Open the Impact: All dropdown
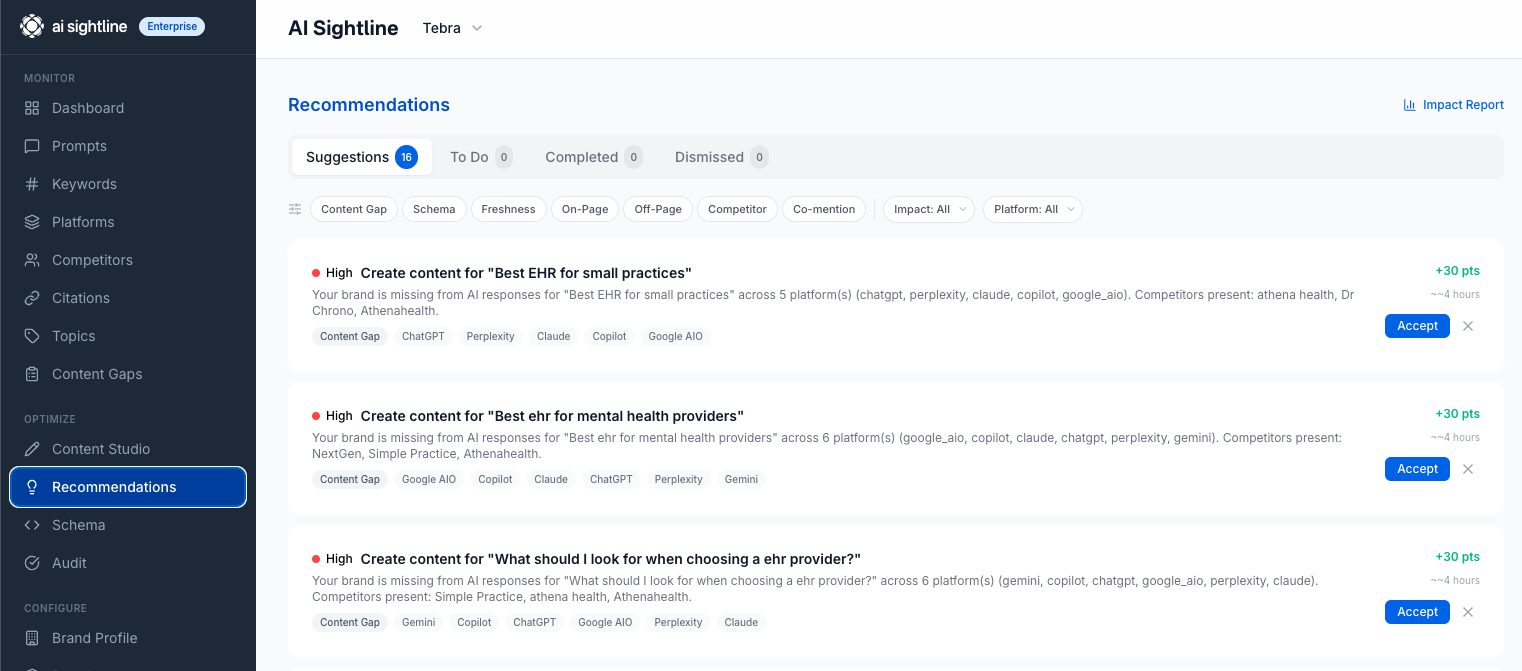1522x671 pixels. coord(928,209)
